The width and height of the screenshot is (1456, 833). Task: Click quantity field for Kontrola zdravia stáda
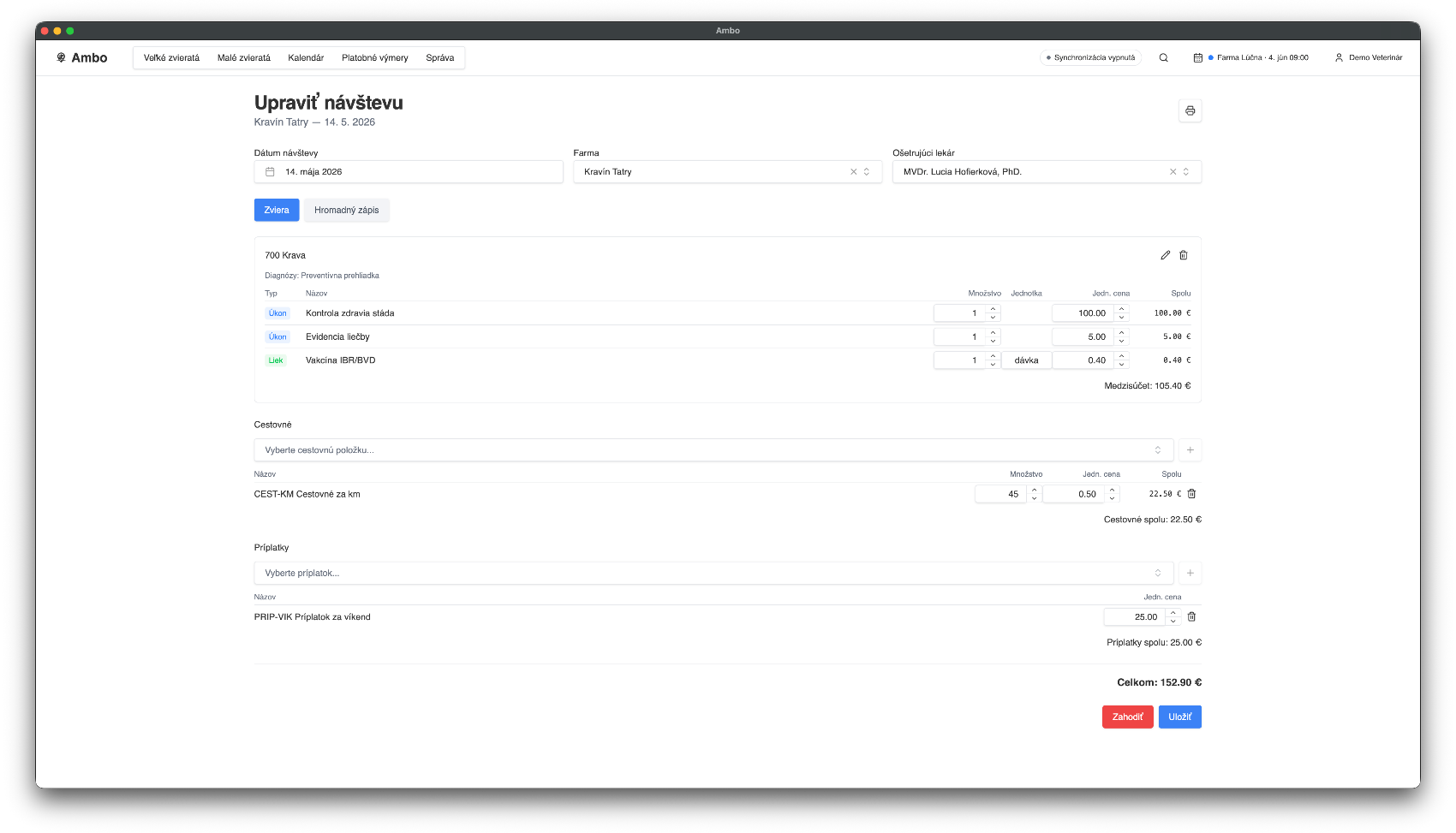961,313
